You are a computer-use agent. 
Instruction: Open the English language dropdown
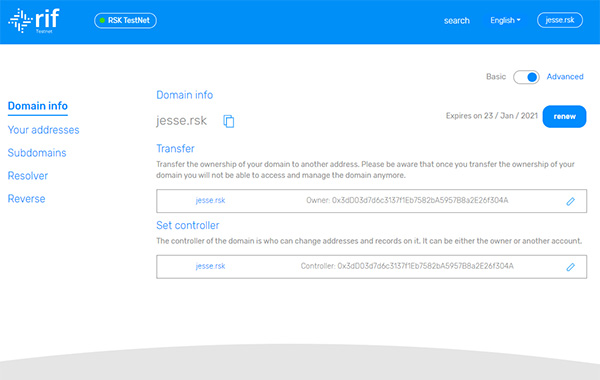(x=505, y=20)
